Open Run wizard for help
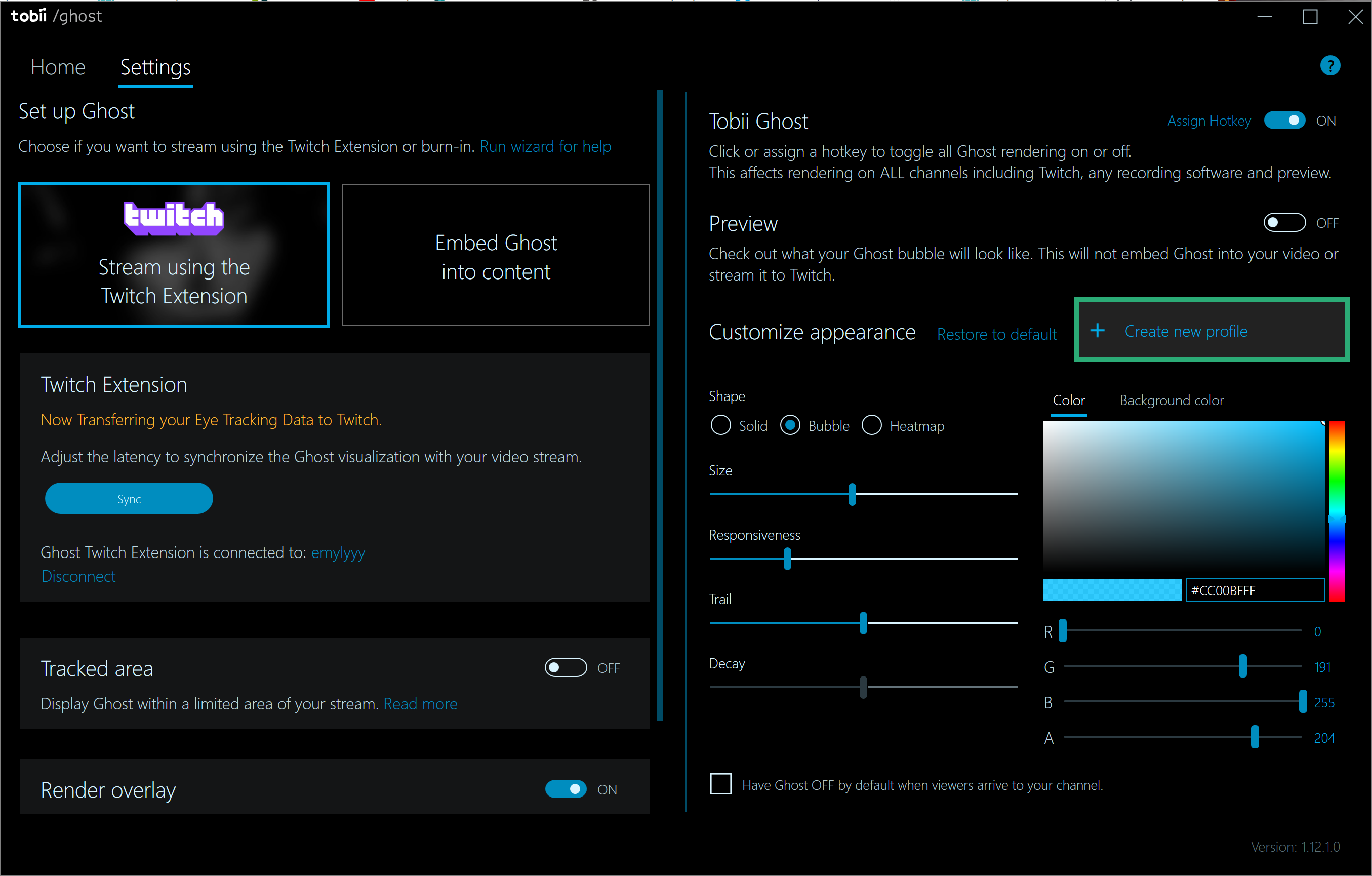Viewport: 1372px width, 876px height. (x=545, y=146)
